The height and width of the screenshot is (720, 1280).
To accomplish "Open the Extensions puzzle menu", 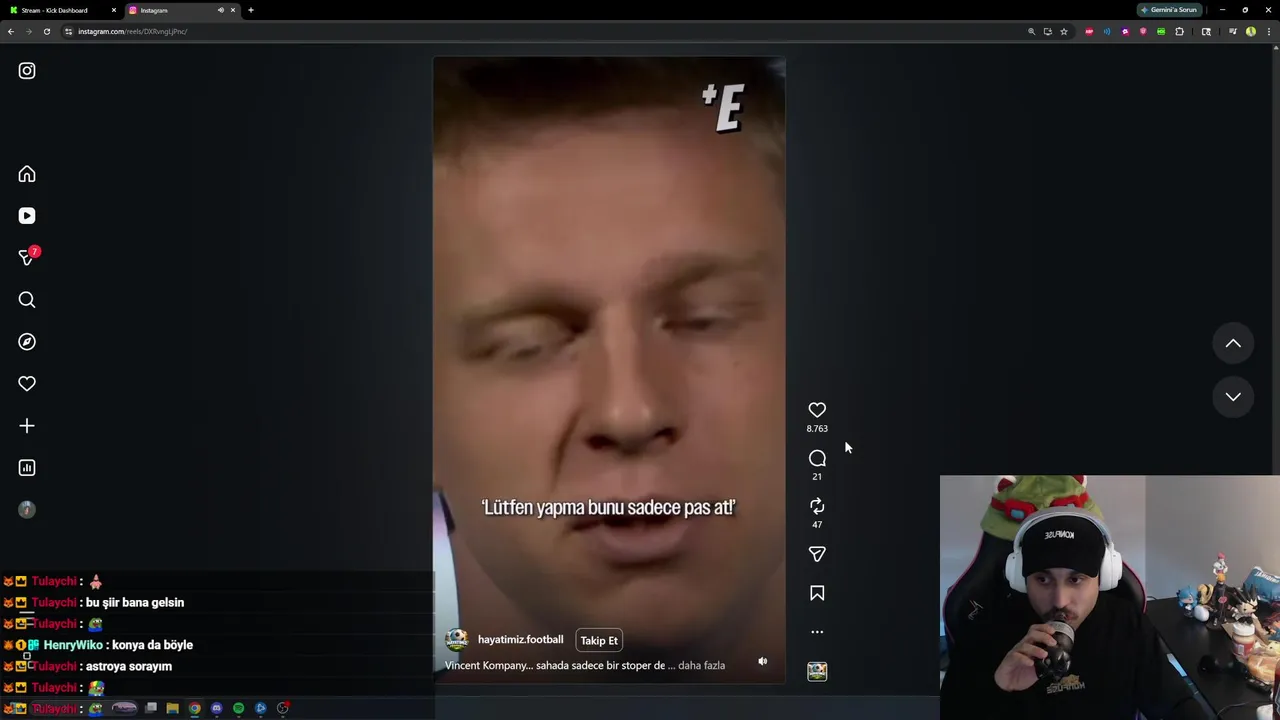I will (1179, 31).
